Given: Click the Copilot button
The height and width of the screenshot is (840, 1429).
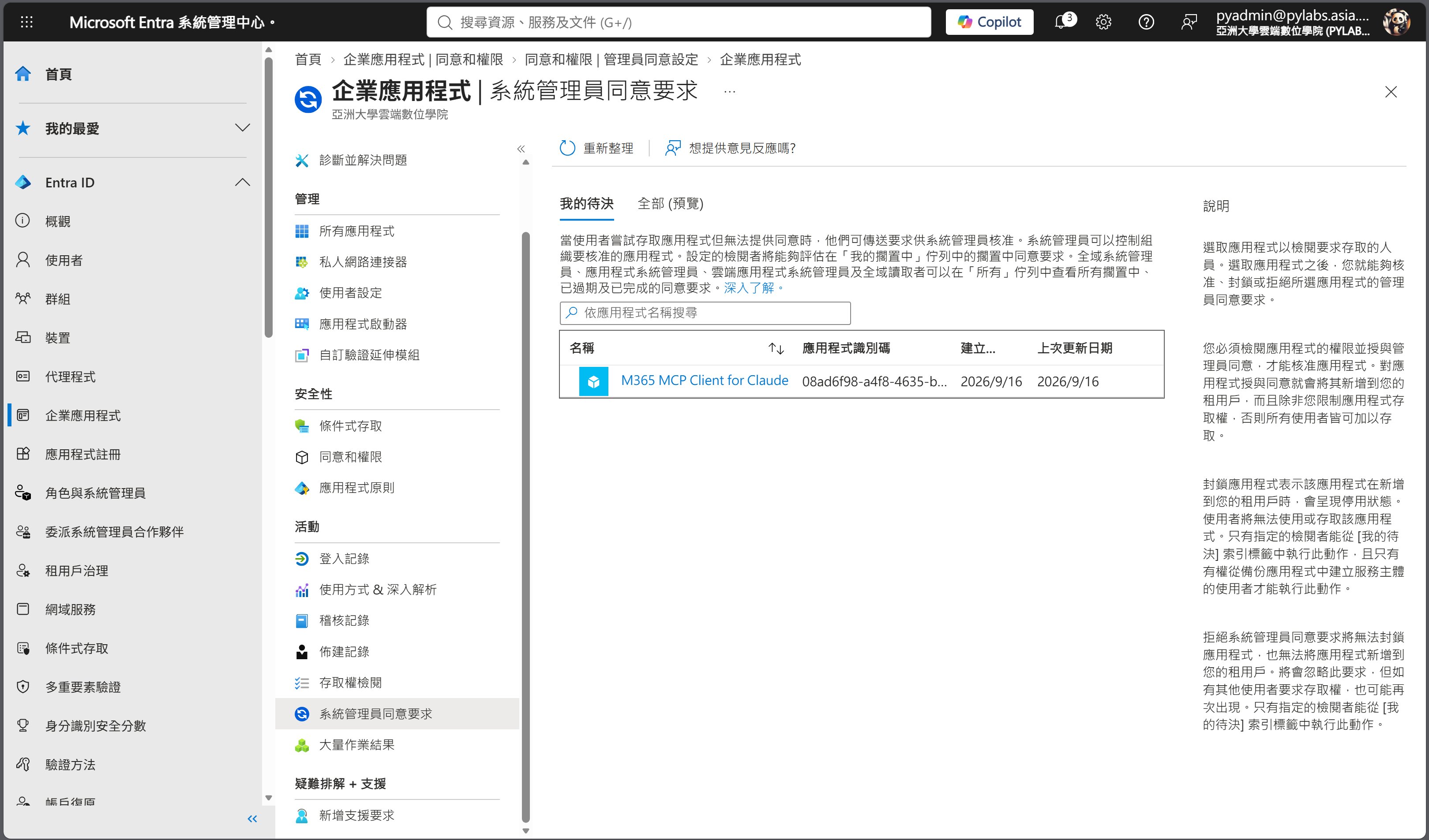Looking at the screenshot, I should 990,22.
